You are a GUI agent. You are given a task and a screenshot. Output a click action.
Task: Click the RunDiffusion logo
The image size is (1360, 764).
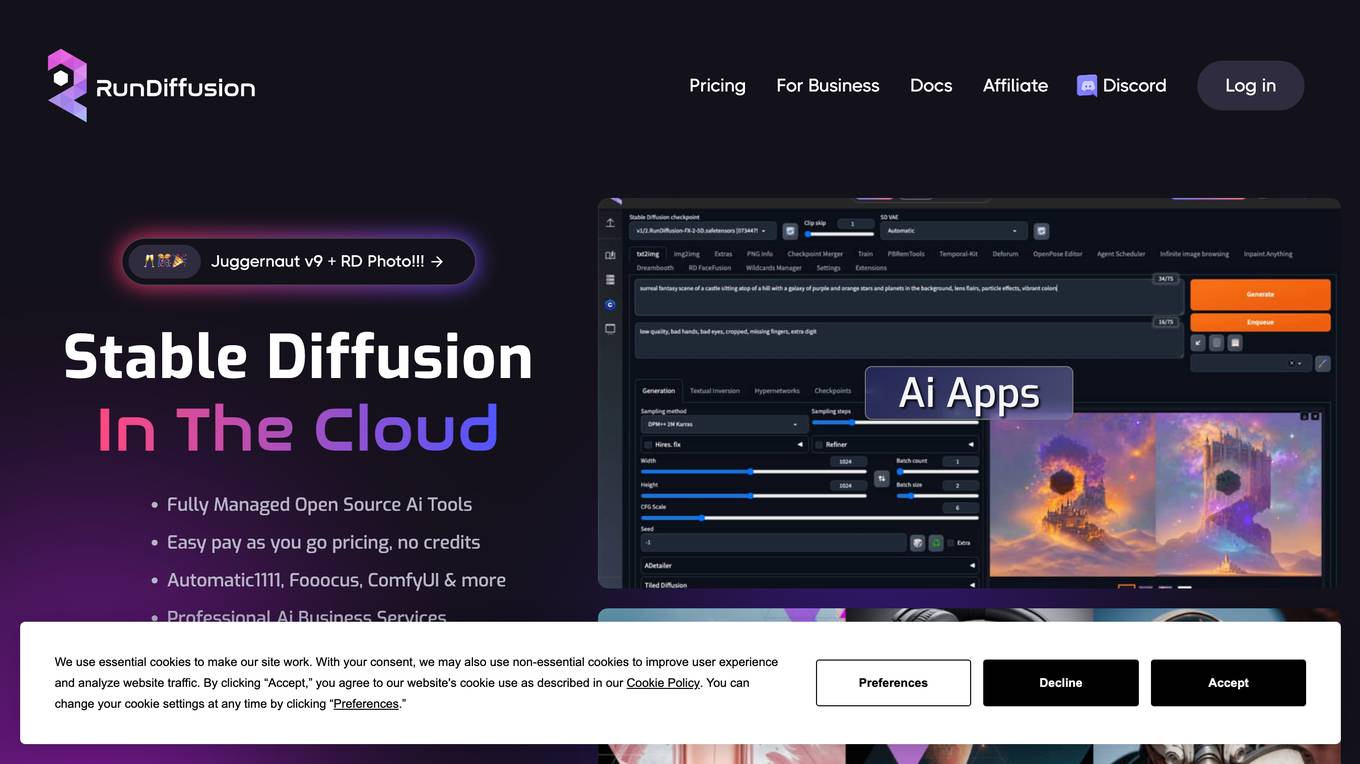tap(151, 86)
